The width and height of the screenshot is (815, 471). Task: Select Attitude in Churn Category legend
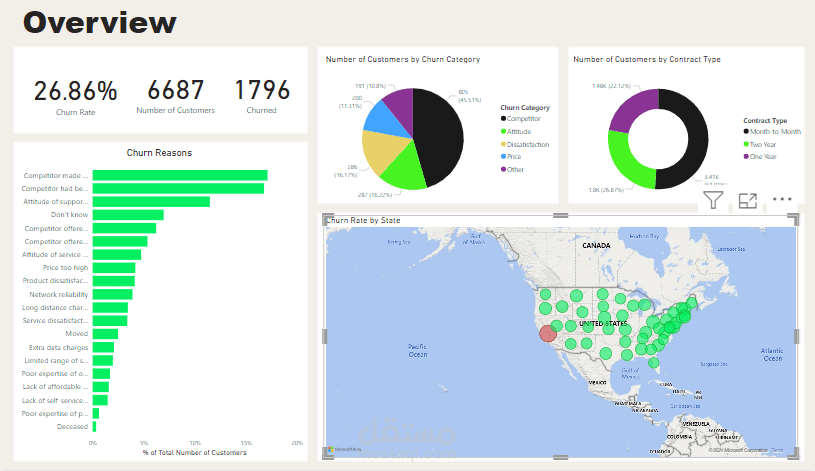click(516, 132)
